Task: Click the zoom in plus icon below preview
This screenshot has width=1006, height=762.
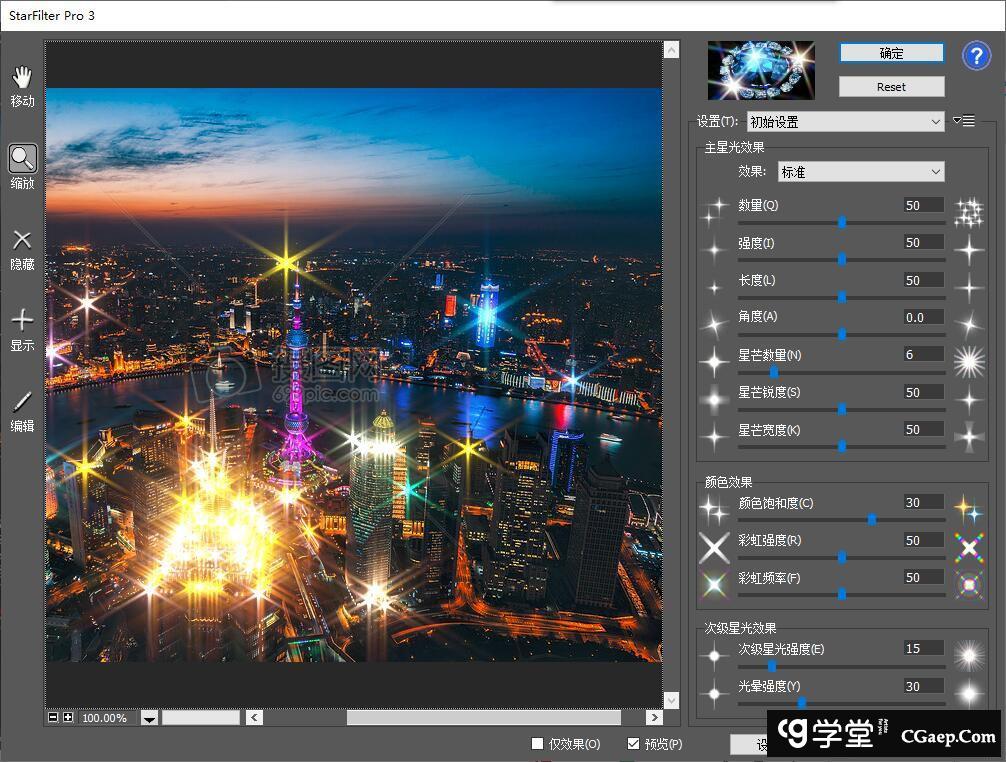Action: (68, 717)
